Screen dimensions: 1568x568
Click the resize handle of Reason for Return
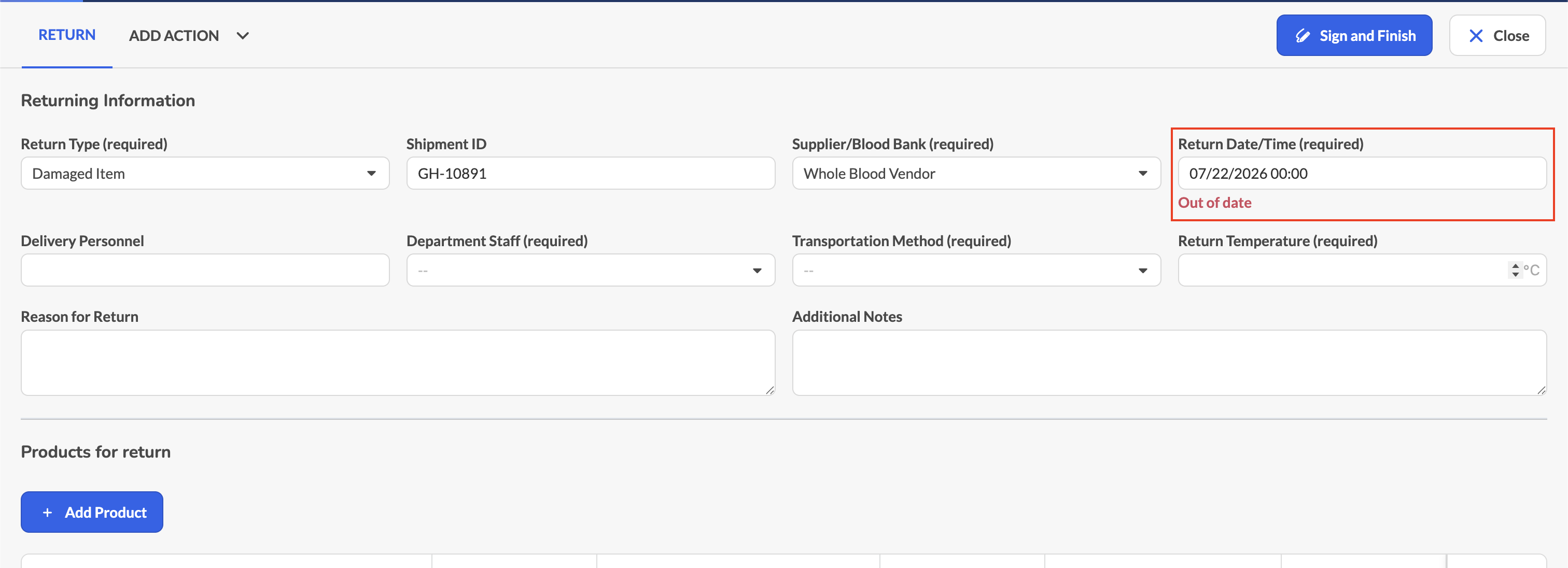point(770,390)
